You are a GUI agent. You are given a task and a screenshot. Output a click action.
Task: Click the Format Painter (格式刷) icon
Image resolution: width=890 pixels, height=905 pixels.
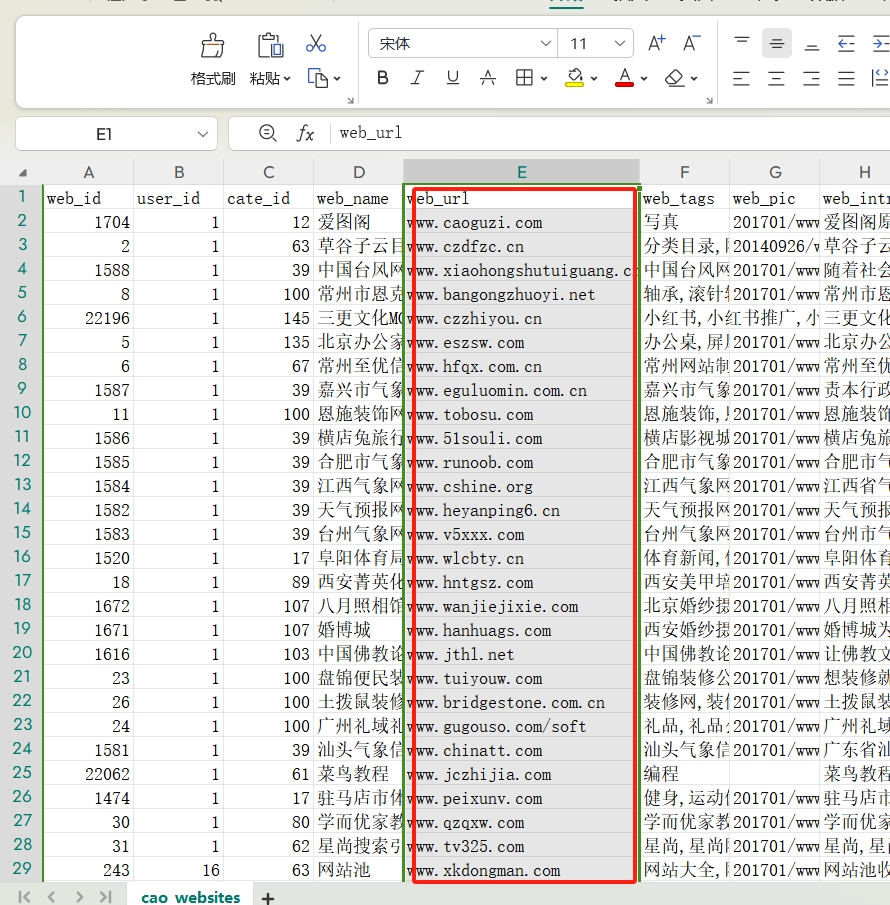pyautogui.click(x=212, y=46)
